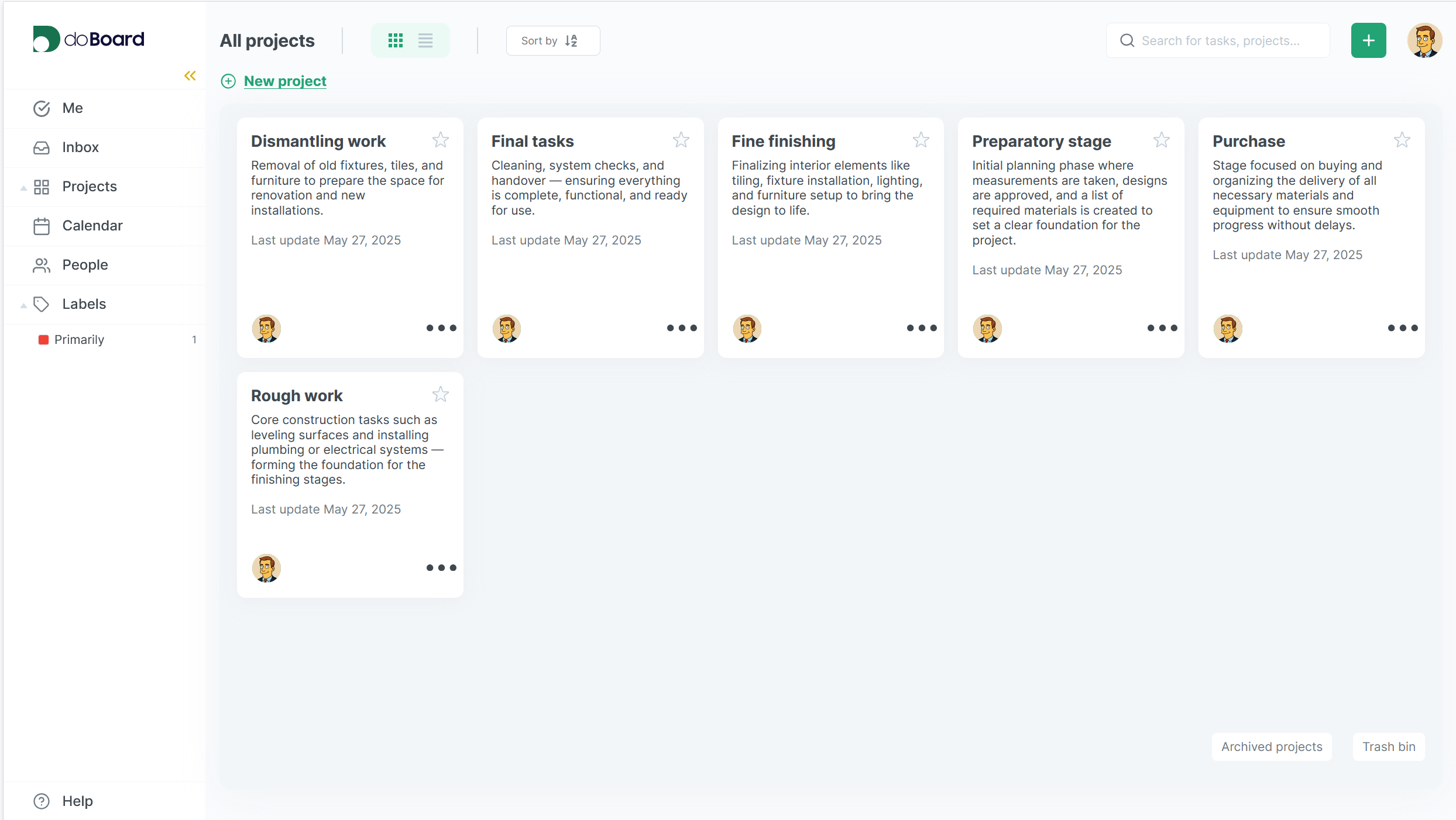Open the Inbox from the sidebar

coord(80,147)
